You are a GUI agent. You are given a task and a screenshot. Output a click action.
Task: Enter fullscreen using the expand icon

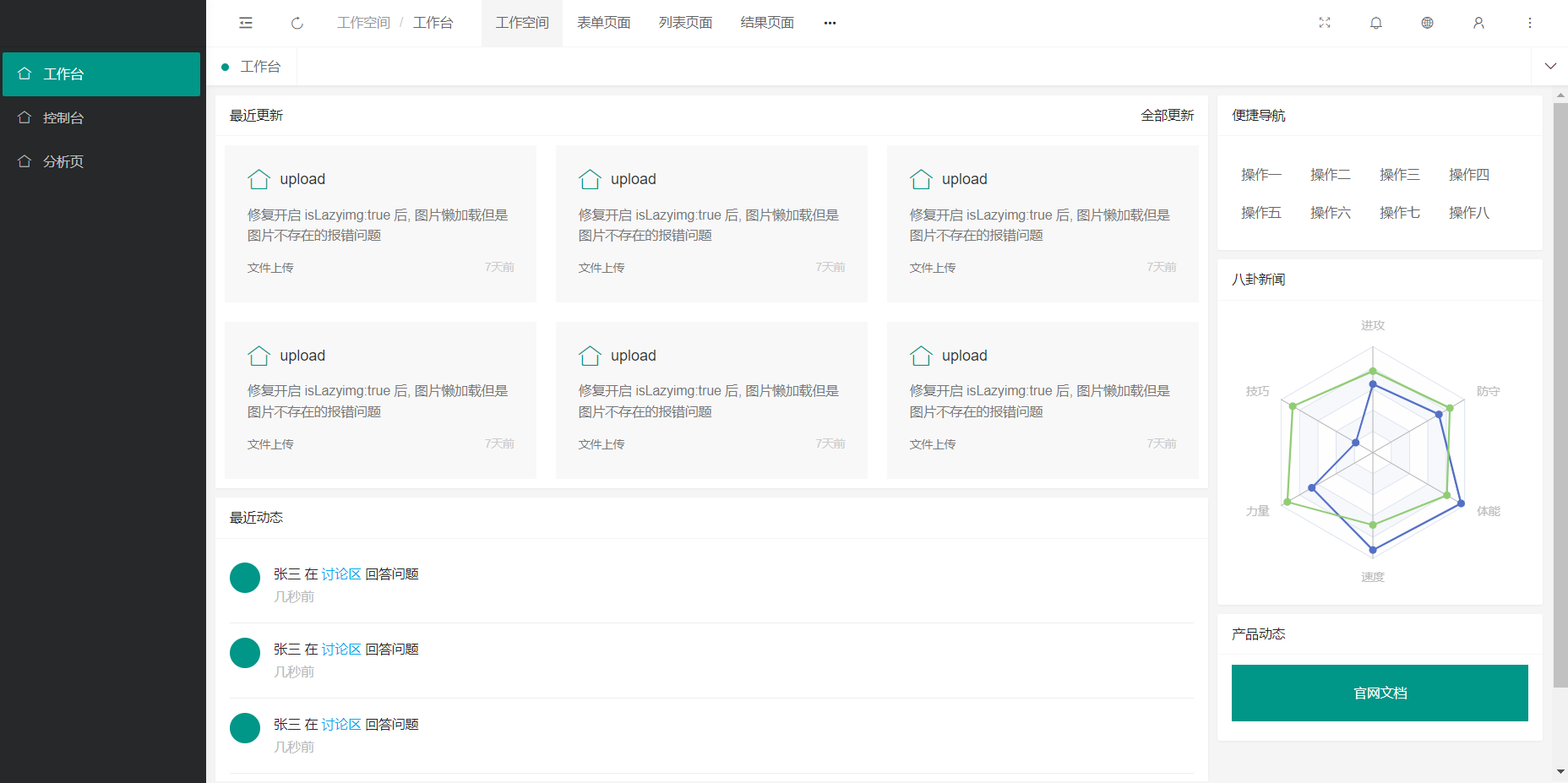[x=1325, y=23]
